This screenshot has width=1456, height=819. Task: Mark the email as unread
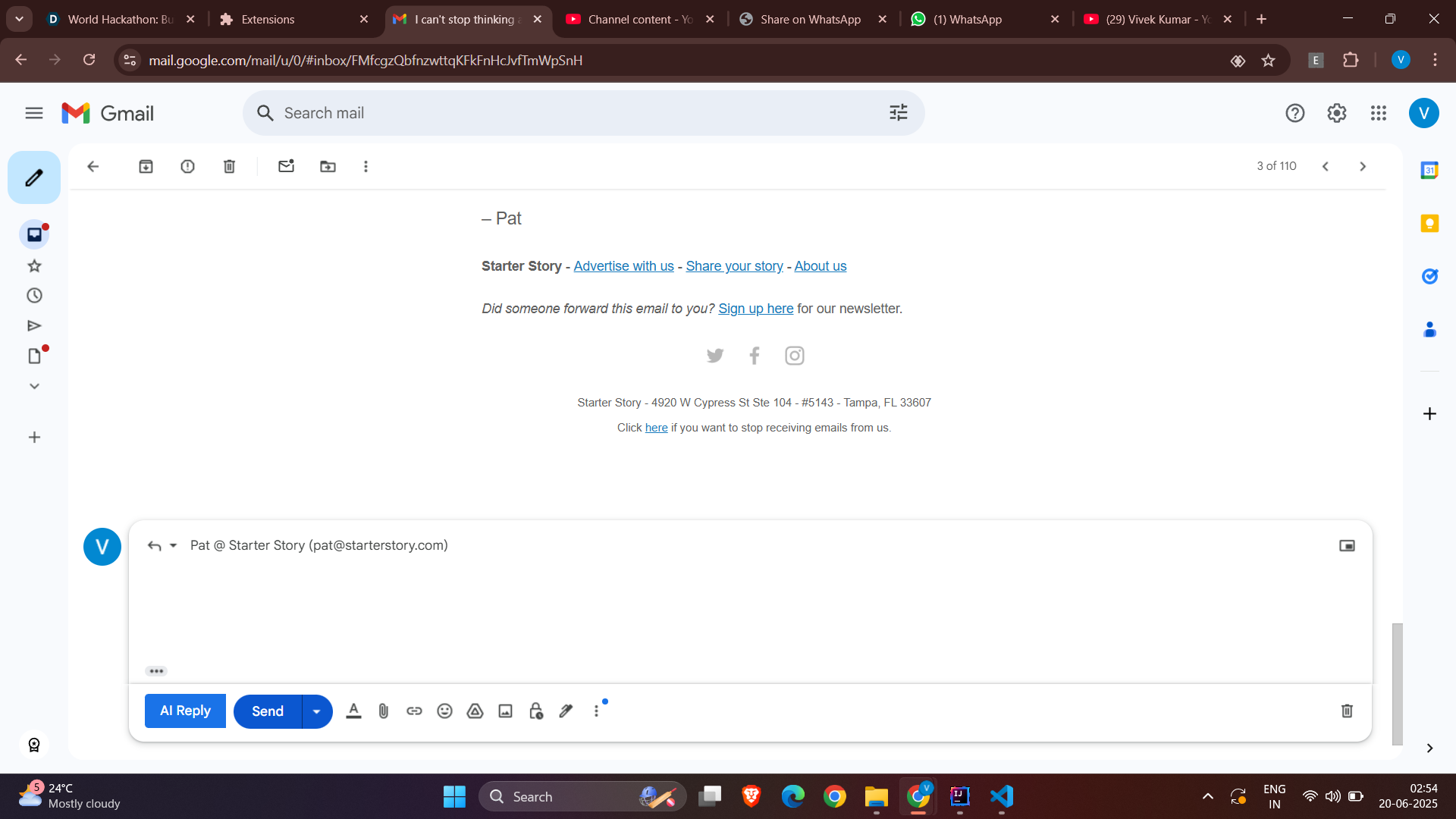tap(286, 166)
